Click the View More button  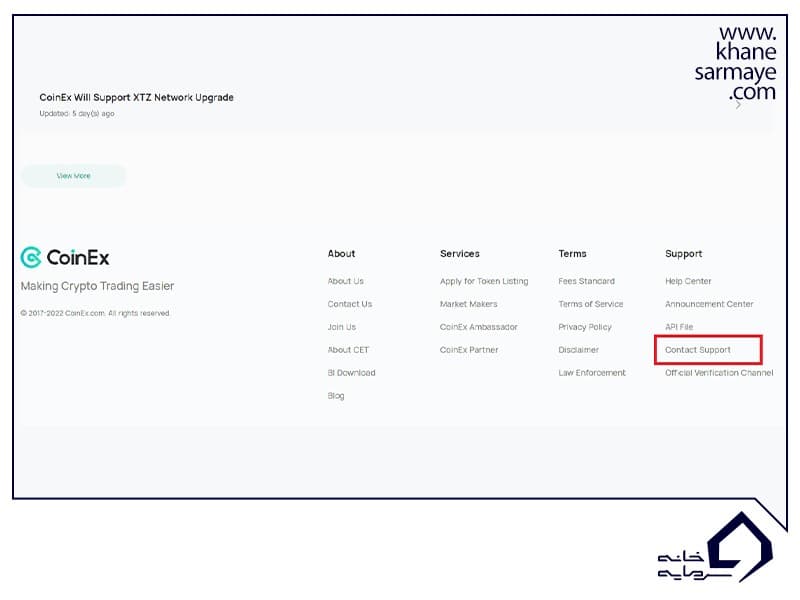click(x=73, y=176)
